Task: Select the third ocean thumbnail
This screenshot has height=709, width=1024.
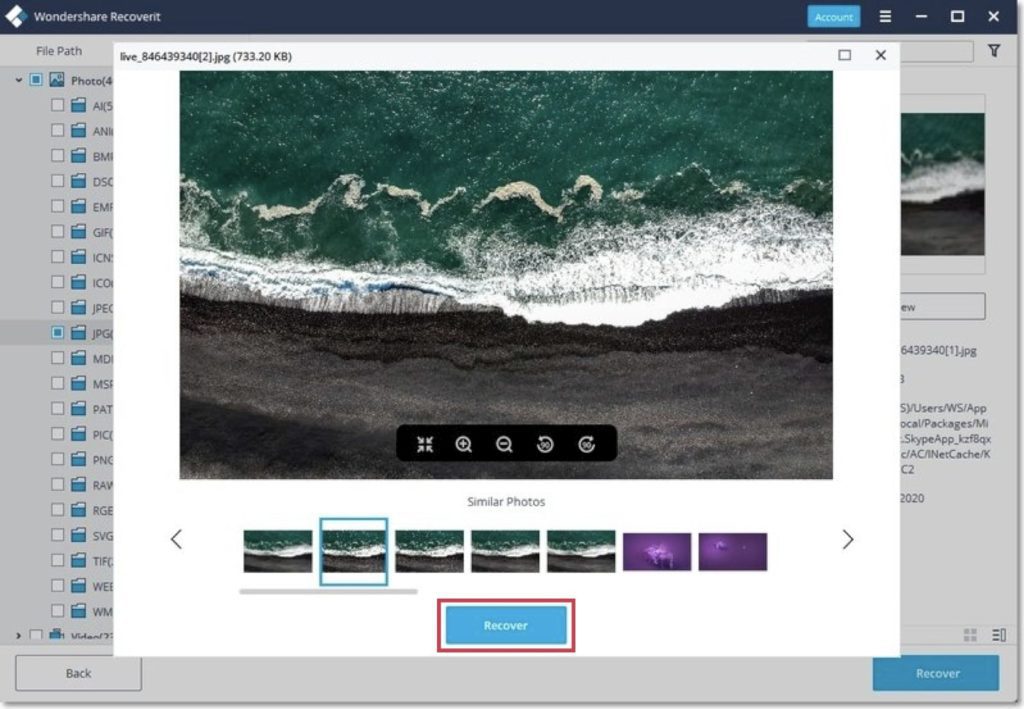Action: click(429, 552)
